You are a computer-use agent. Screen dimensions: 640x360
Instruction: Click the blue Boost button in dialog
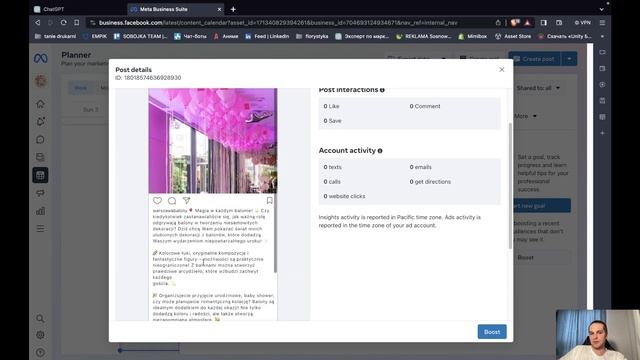point(492,332)
